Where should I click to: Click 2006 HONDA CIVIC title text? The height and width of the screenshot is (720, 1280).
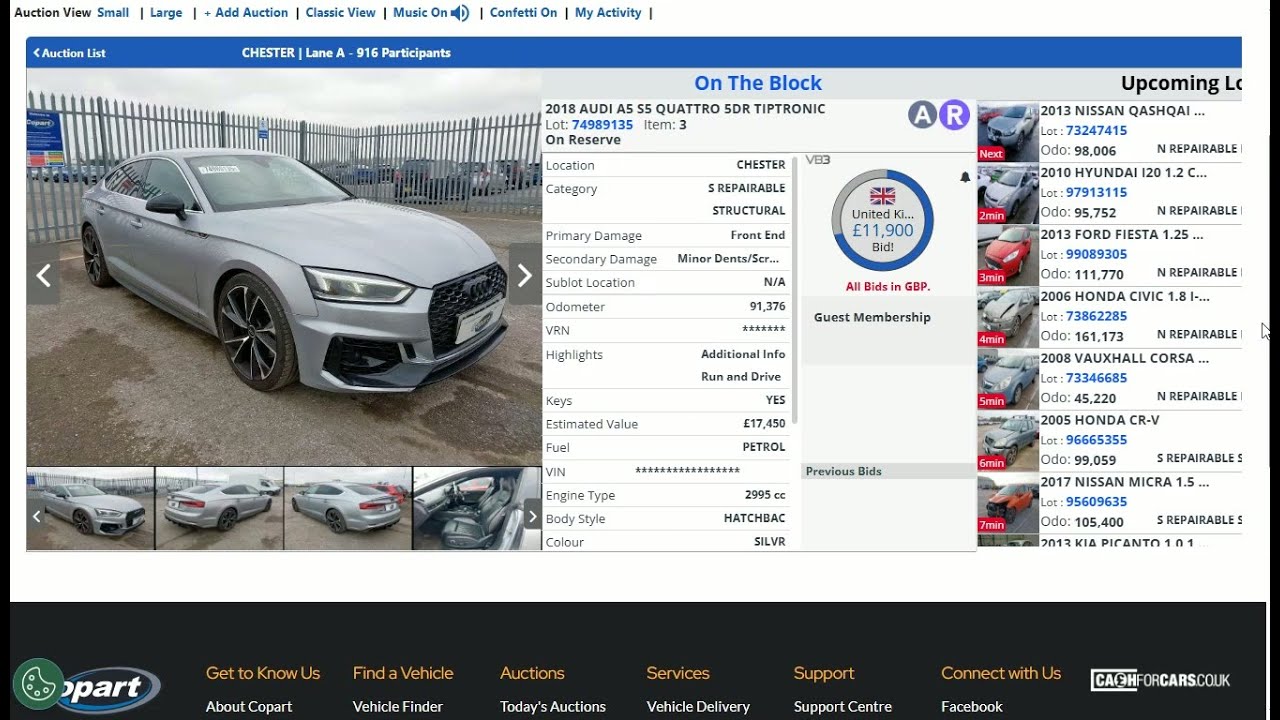point(1125,296)
